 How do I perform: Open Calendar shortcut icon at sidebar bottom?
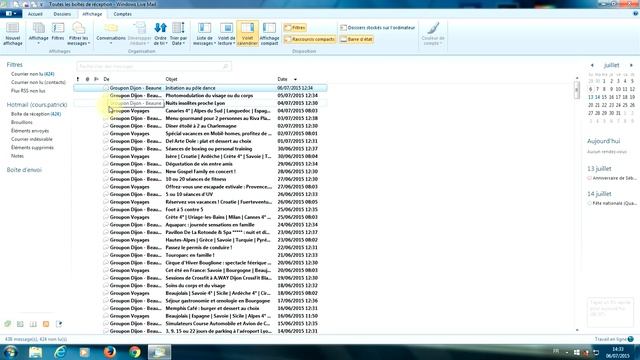tap(20, 324)
